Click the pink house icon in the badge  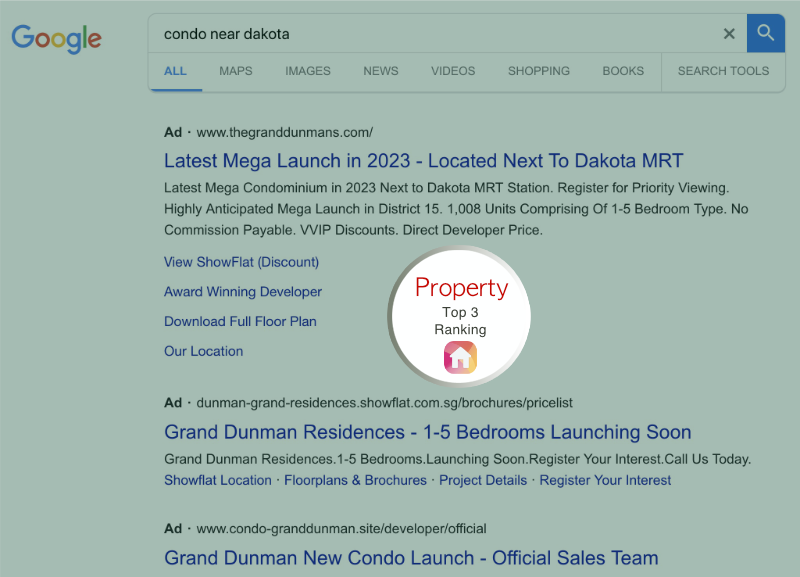(x=460, y=357)
